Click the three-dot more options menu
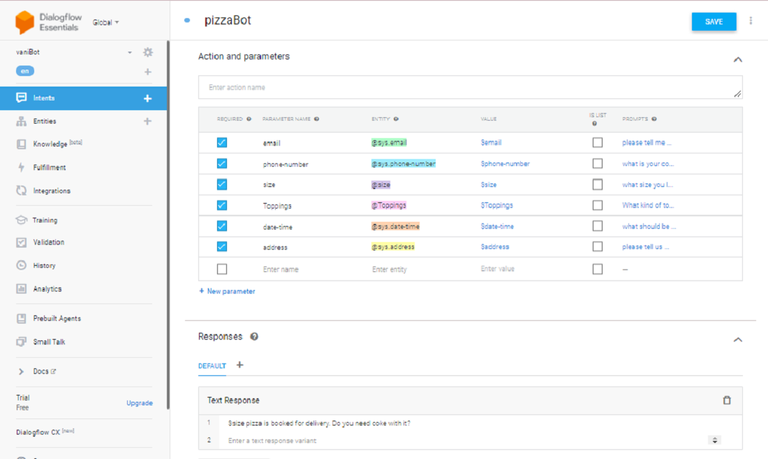Viewport: 768px width, 459px height. 750,21
